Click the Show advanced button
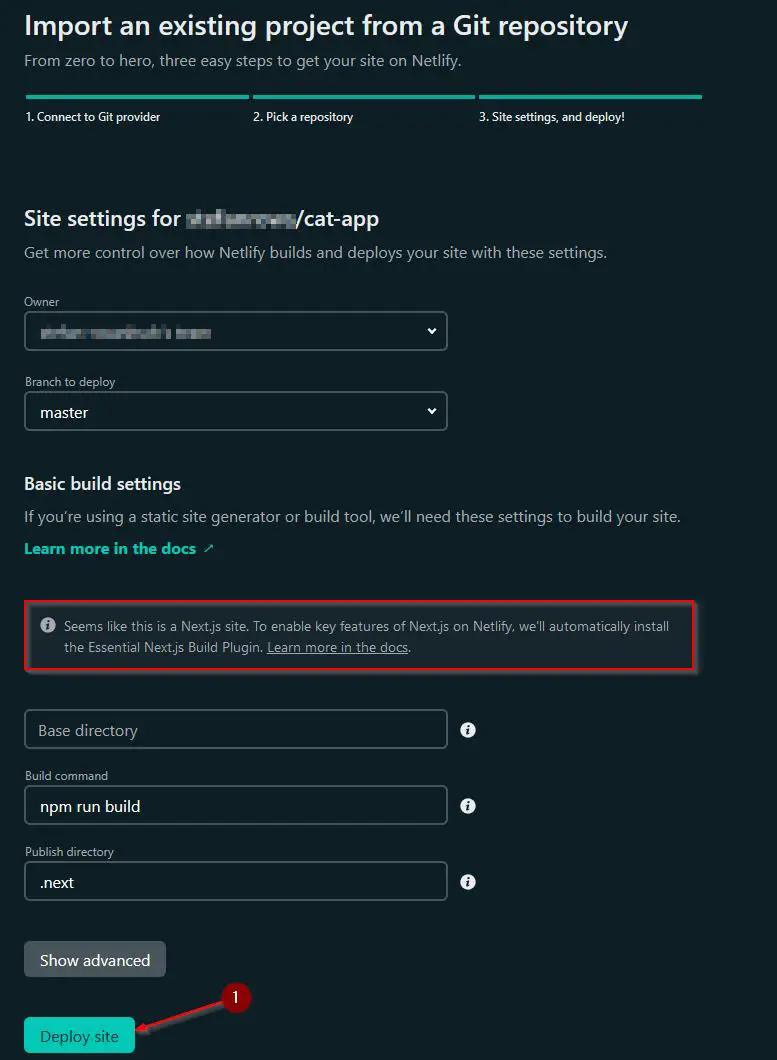The width and height of the screenshot is (777, 1060). coord(95,959)
